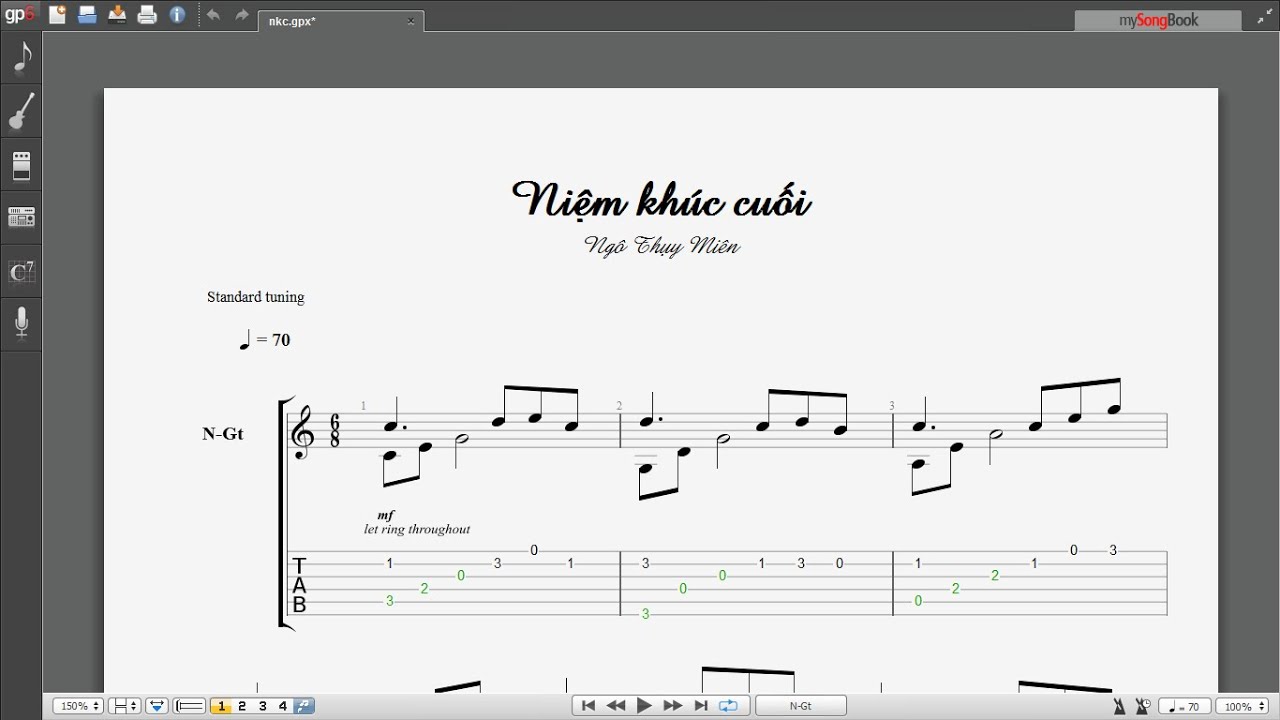Toggle multi-voice edit button after voice 4

[x=304, y=706]
